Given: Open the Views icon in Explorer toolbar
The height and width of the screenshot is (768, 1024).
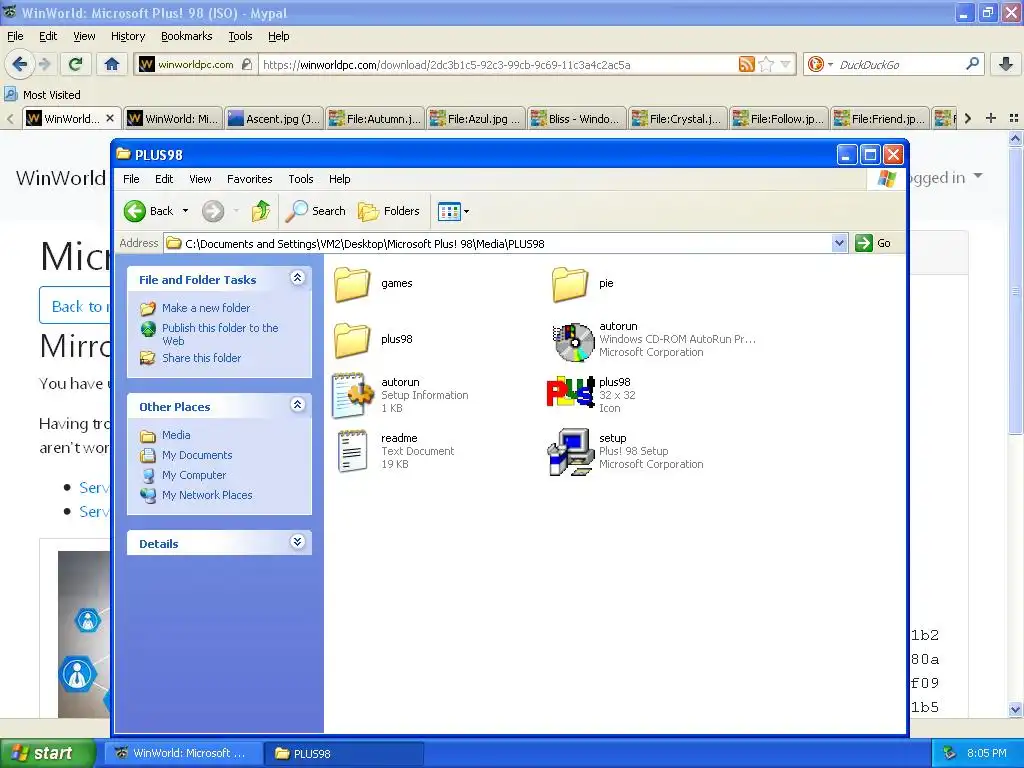Looking at the screenshot, I should pyautogui.click(x=449, y=211).
